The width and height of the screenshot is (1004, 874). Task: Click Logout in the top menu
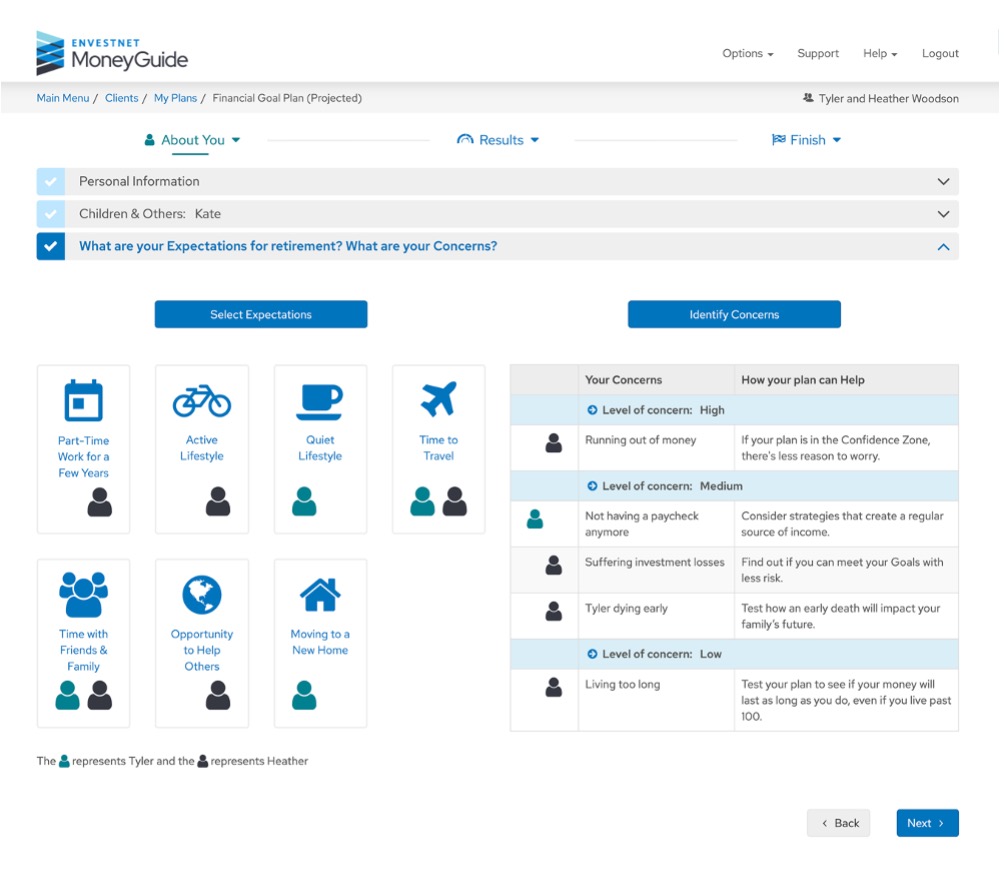click(940, 53)
